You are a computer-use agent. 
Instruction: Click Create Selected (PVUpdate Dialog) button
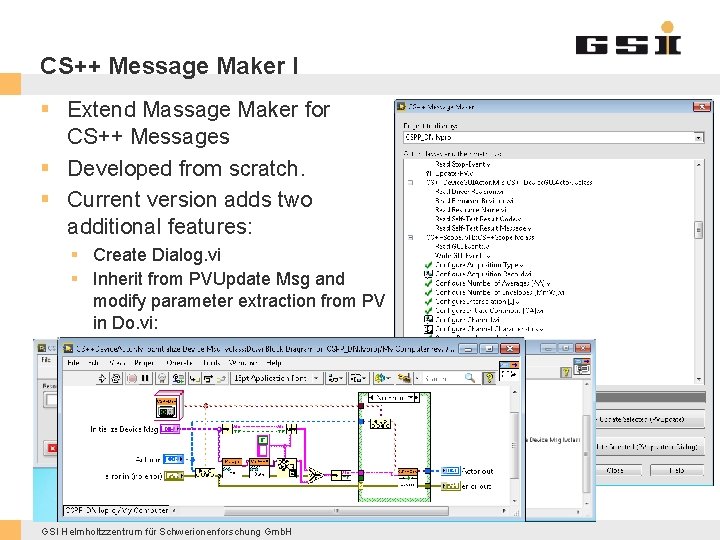tap(649, 446)
